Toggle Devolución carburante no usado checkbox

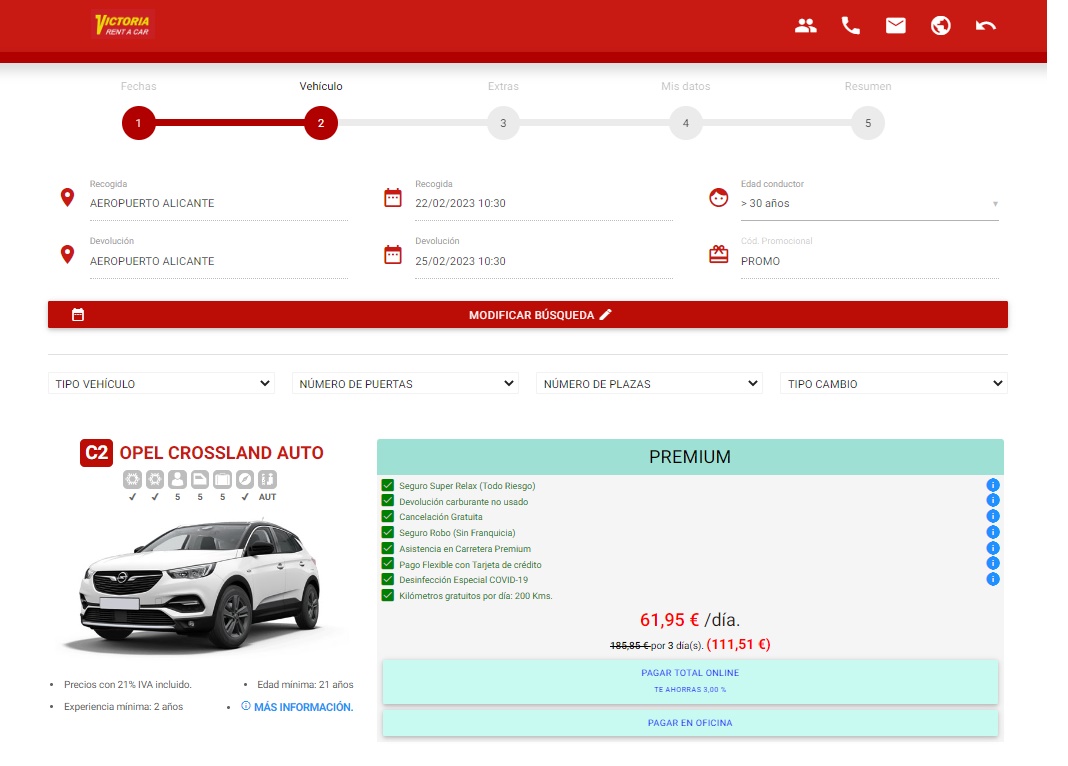click(388, 501)
